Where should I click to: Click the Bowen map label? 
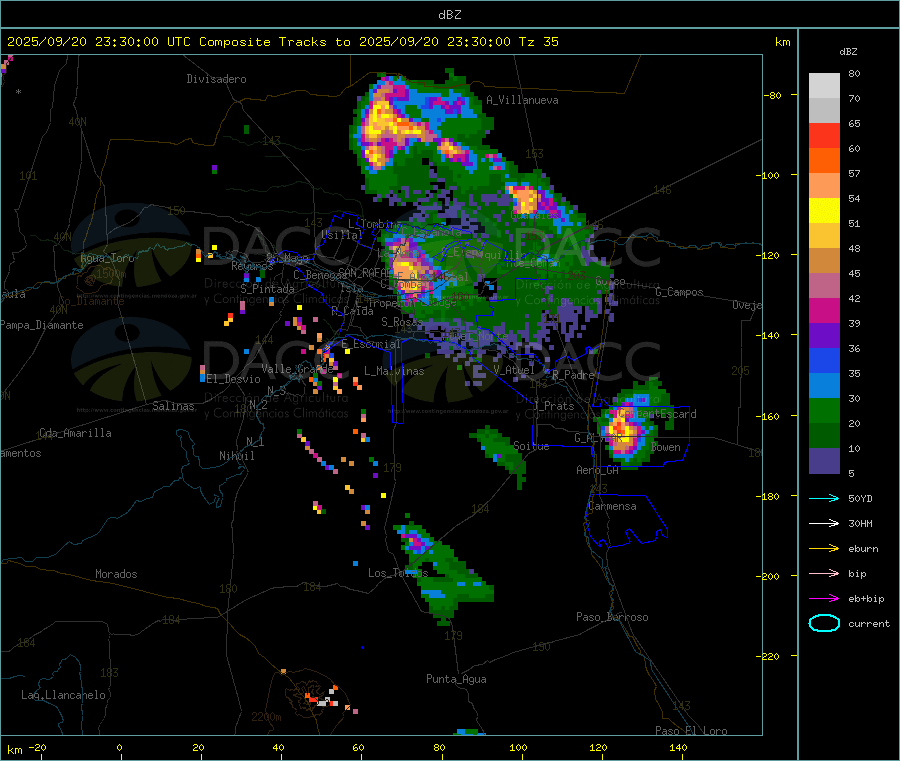coord(666,447)
